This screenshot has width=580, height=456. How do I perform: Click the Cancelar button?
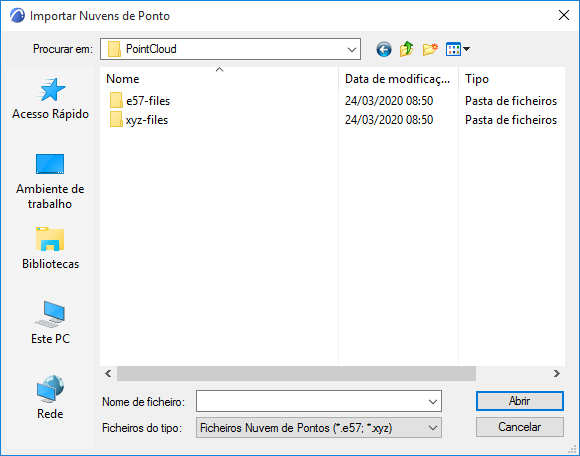[x=520, y=427]
